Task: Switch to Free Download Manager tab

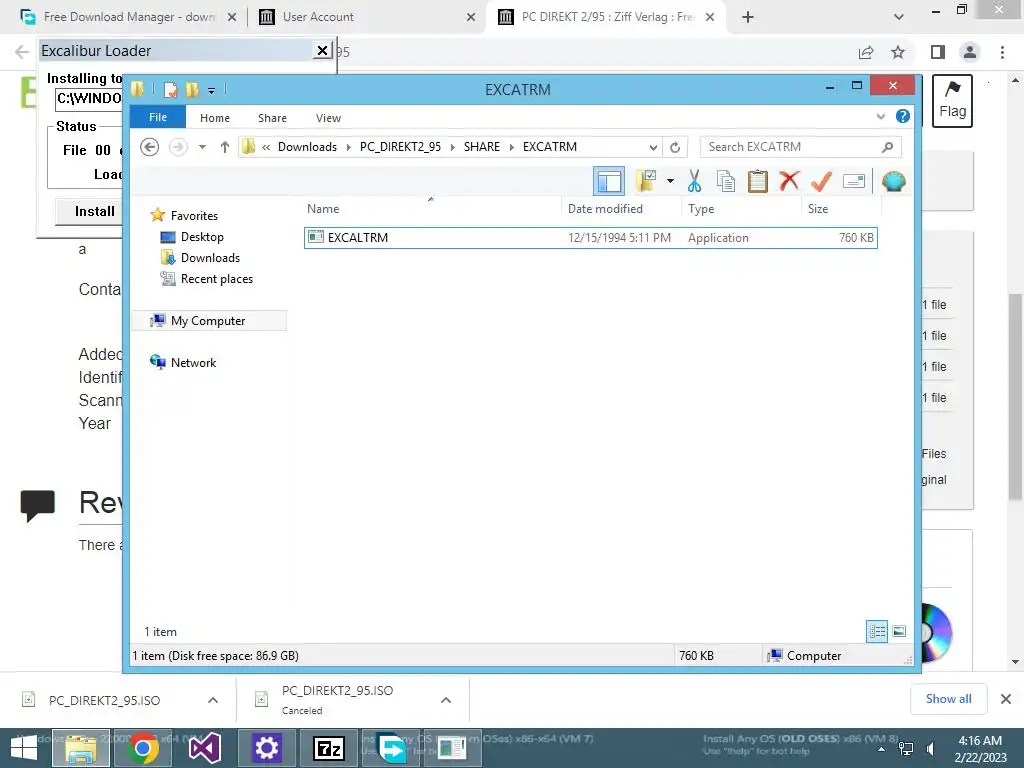Action: (x=129, y=17)
